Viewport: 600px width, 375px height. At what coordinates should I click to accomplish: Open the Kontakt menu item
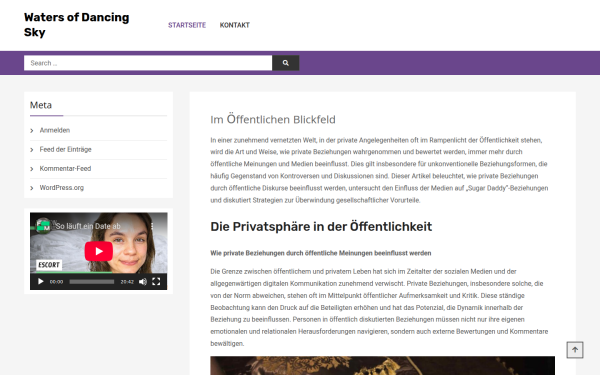click(235, 25)
